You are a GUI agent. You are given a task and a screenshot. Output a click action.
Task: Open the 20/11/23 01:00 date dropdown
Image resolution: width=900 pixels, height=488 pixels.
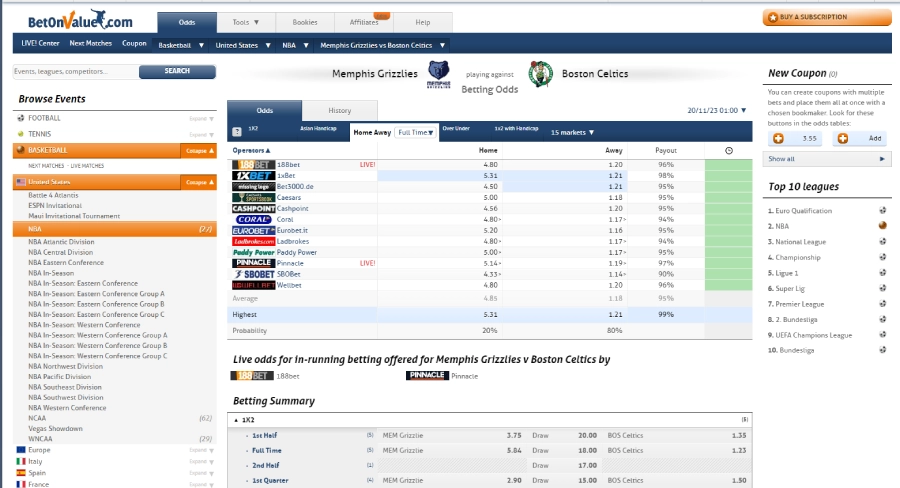pyautogui.click(x=717, y=110)
